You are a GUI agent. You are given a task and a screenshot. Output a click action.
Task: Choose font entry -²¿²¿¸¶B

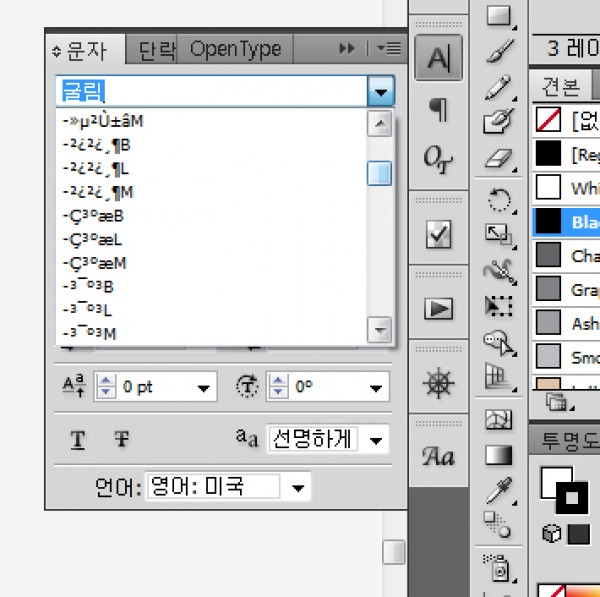[211, 145]
